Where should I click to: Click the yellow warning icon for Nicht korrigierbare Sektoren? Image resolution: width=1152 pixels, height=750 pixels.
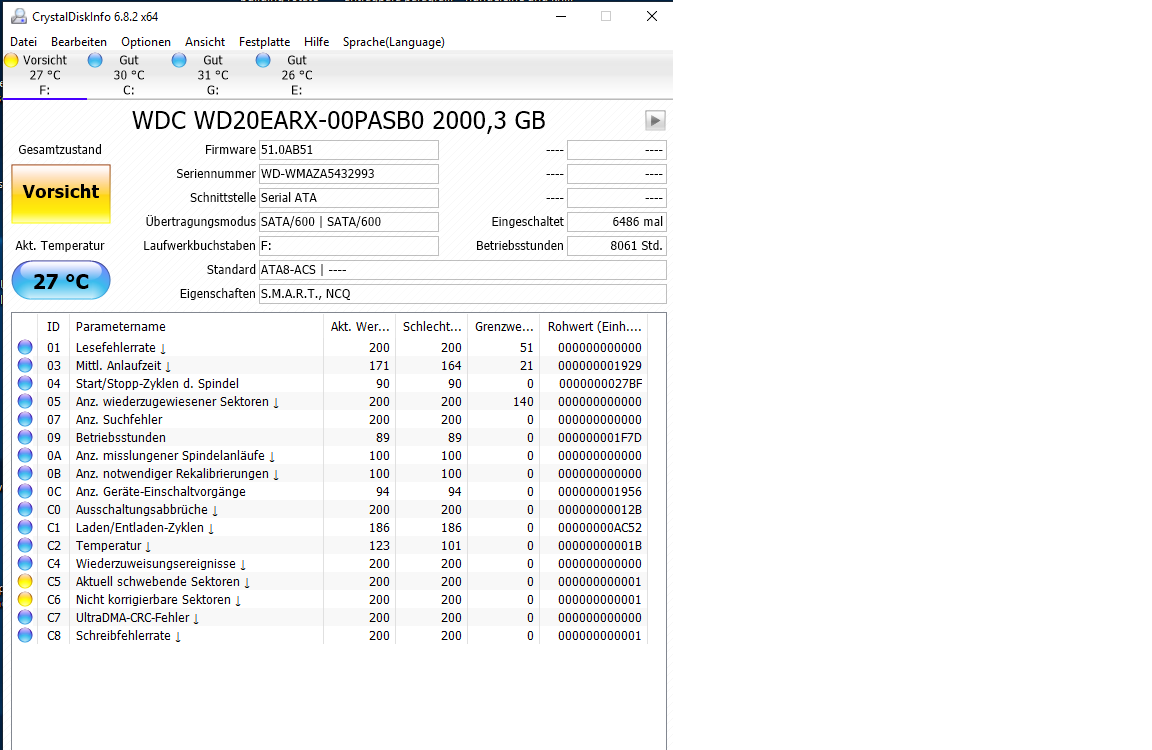[x=25, y=599]
